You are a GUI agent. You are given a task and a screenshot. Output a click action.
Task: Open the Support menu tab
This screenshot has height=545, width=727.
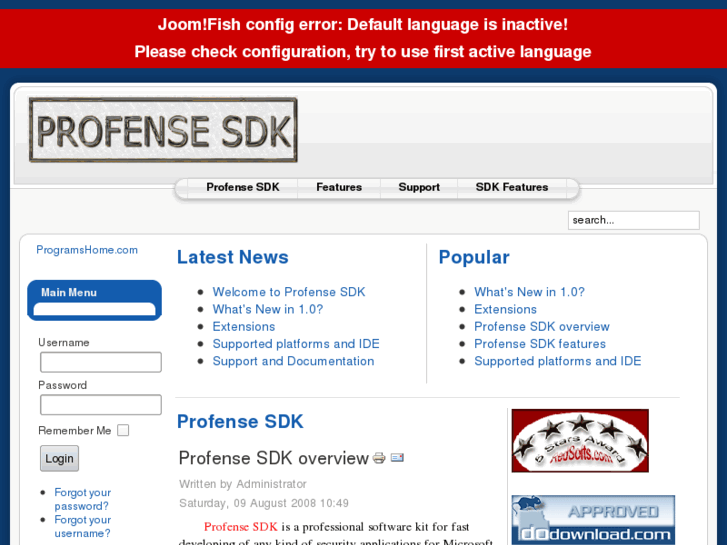(419, 187)
